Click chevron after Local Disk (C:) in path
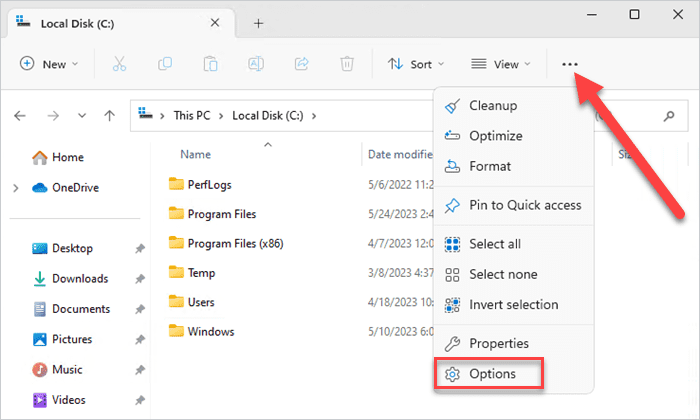 click(314, 116)
